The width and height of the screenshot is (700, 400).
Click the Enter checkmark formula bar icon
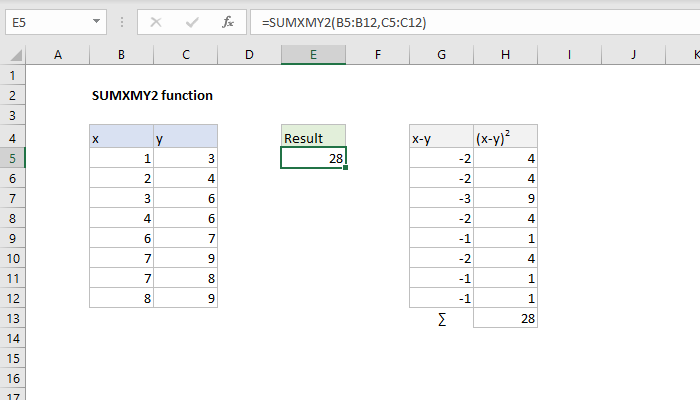pyautogui.click(x=192, y=22)
